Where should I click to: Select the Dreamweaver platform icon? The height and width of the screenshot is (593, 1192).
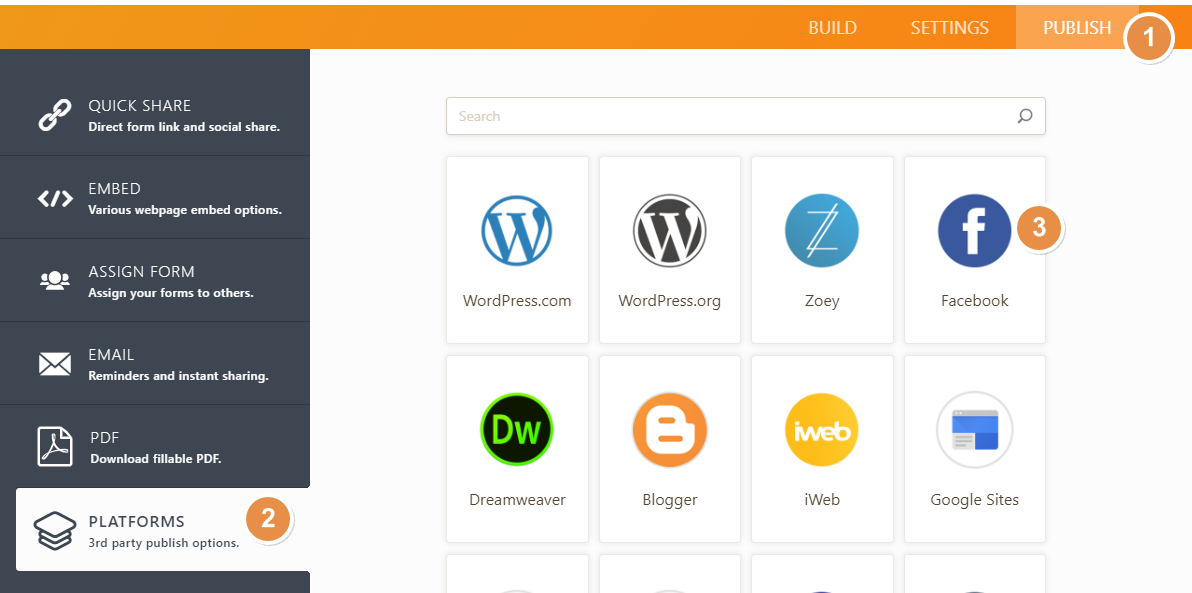tap(517, 430)
